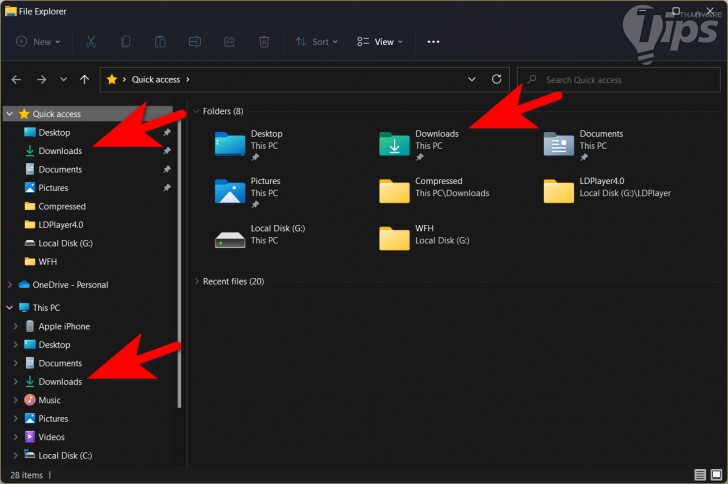Image resolution: width=728 pixels, height=484 pixels.
Task: Go up one directory level
Action: pos(85,79)
